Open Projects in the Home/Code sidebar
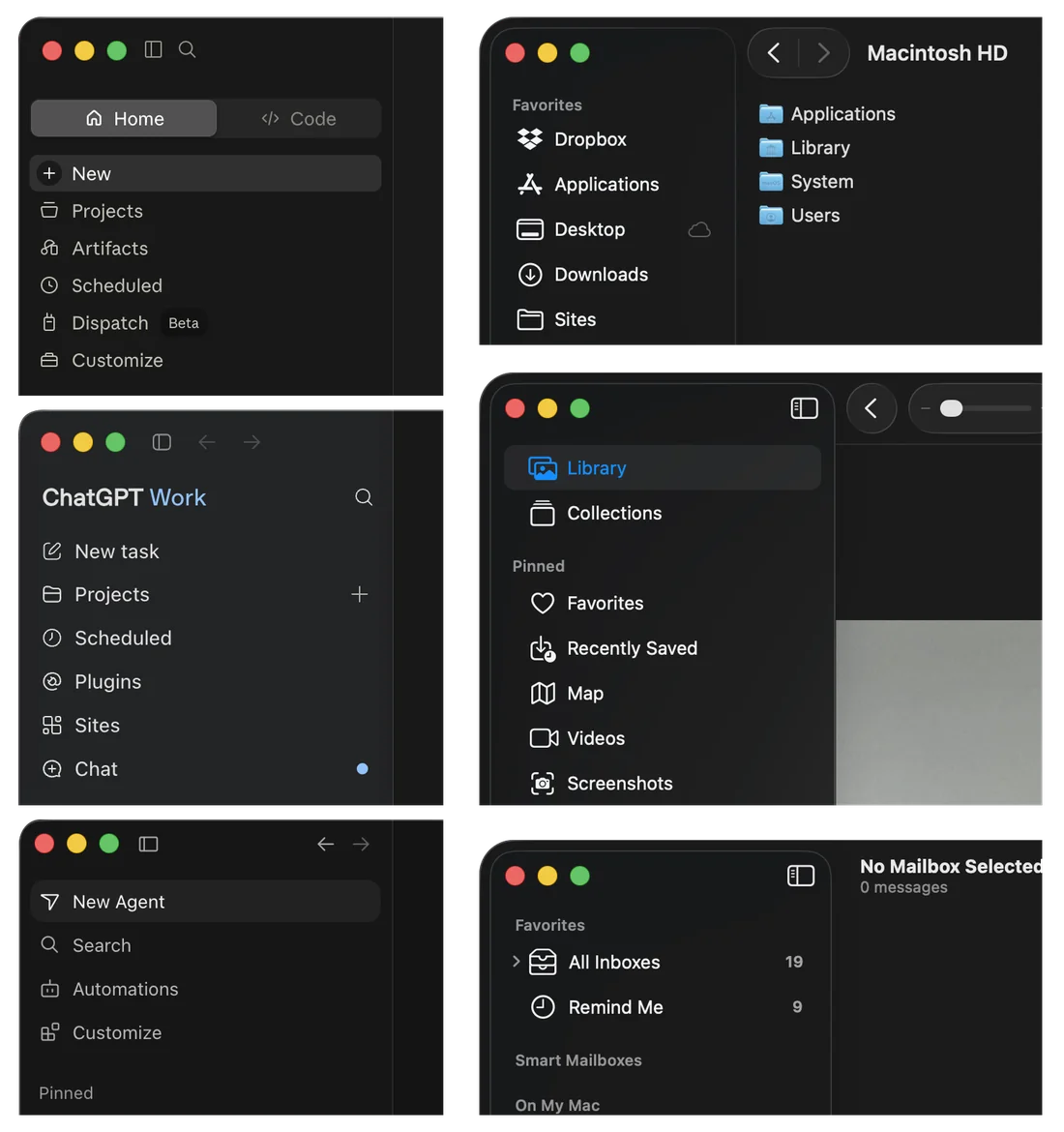The image size is (1064, 1132). tap(206, 211)
